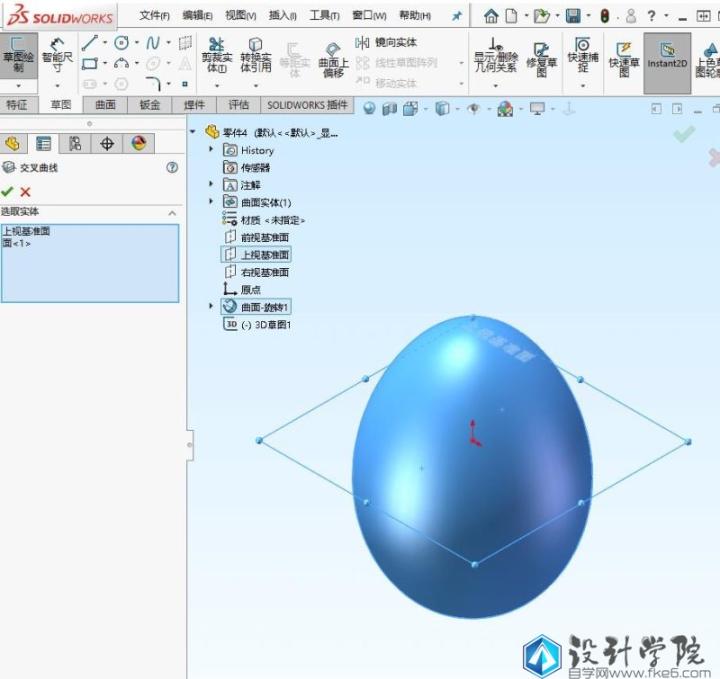Click Convert Entities (转换实体引用)
720x679 pixels.
point(256,56)
